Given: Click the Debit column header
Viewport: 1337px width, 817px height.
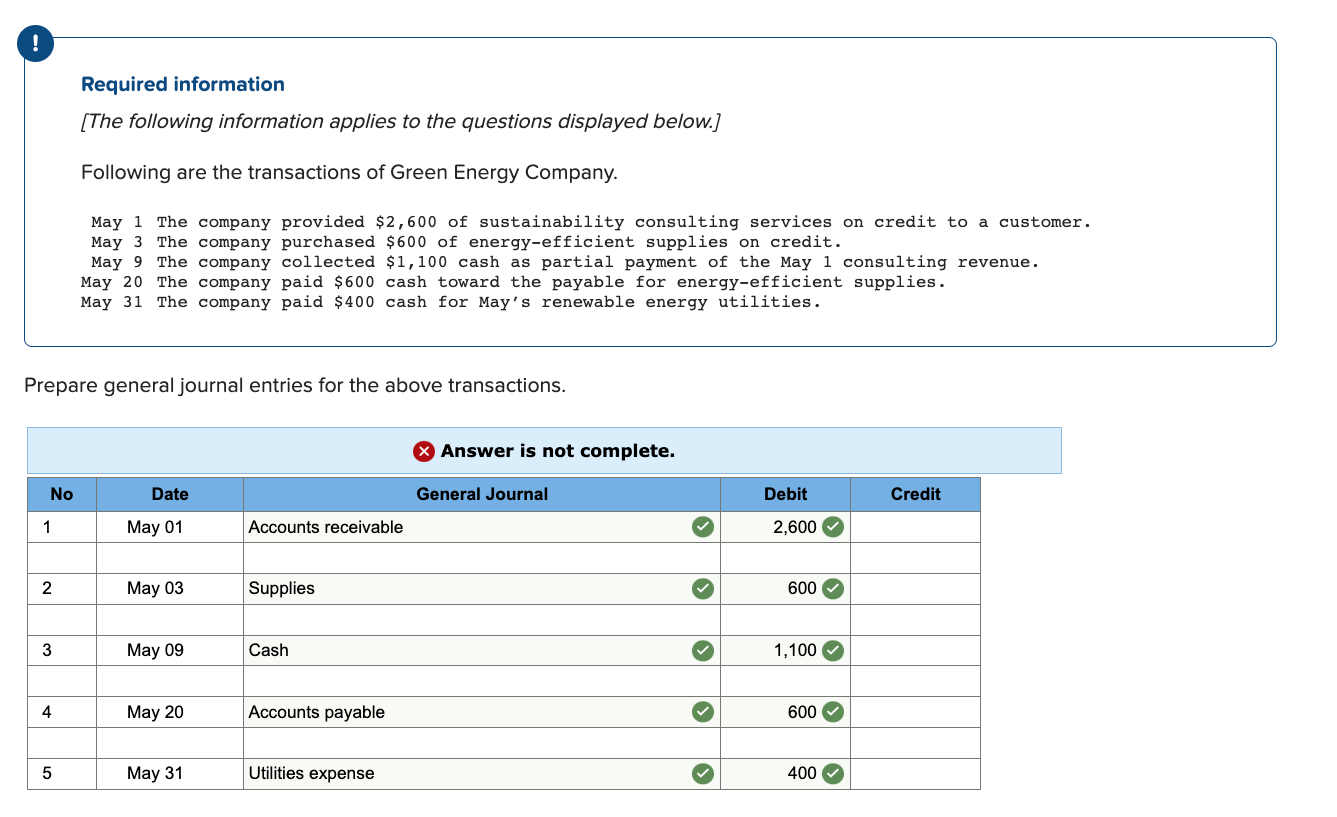Looking at the screenshot, I should pyautogui.click(x=785, y=494).
